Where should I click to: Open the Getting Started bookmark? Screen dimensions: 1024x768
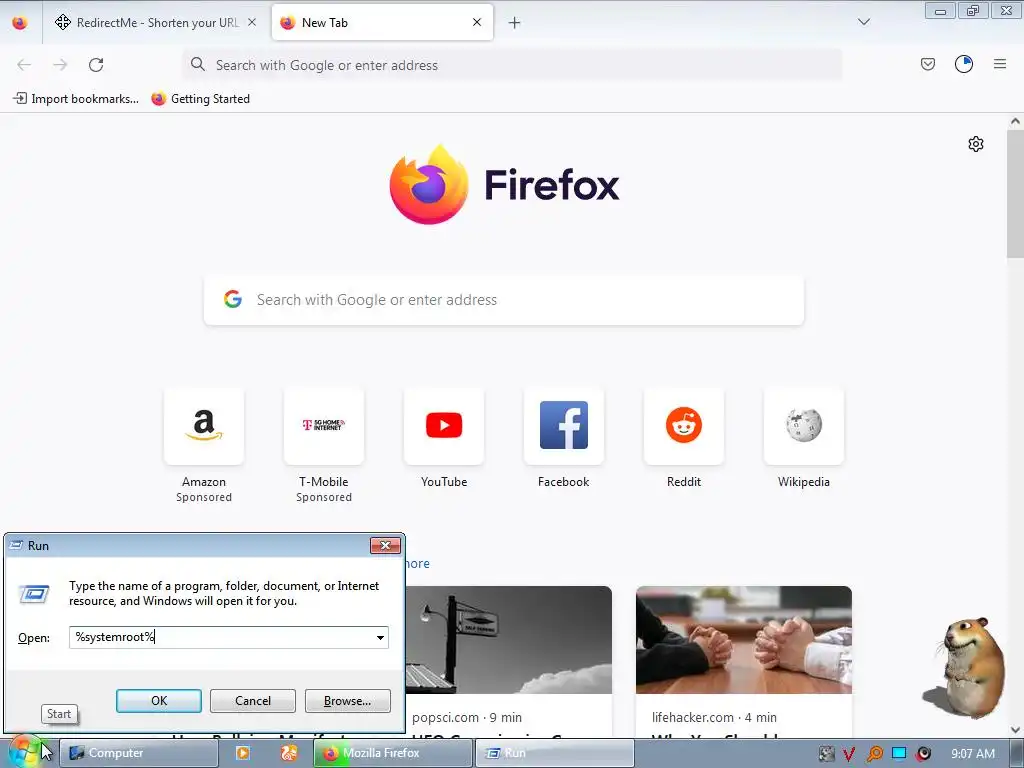[x=200, y=99]
